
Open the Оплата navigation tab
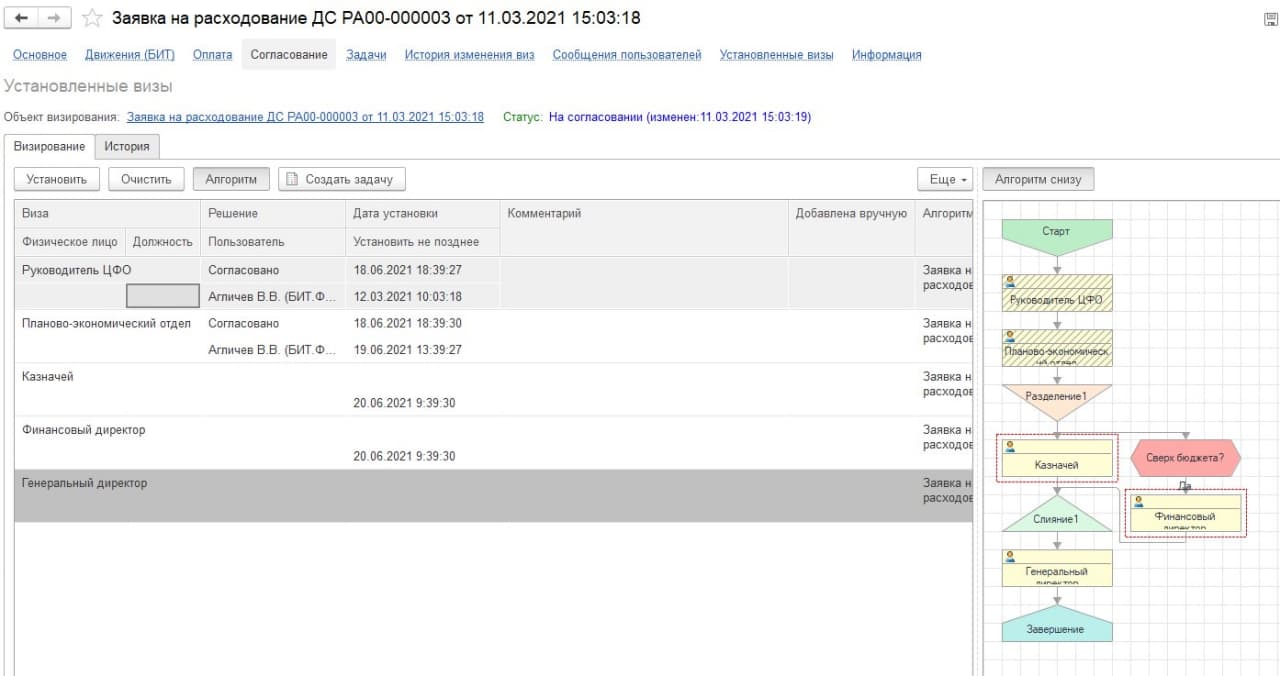pos(212,55)
